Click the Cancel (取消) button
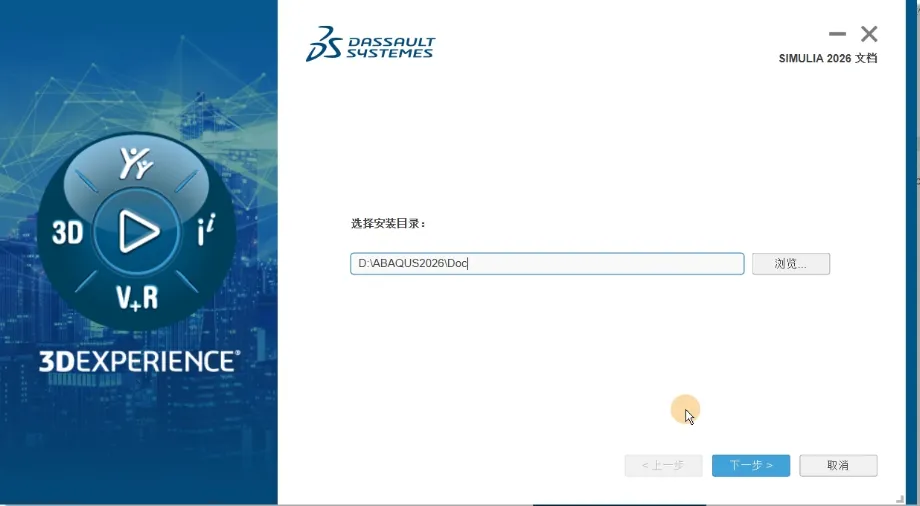The width and height of the screenshot is (920, 506). [838, 465]
